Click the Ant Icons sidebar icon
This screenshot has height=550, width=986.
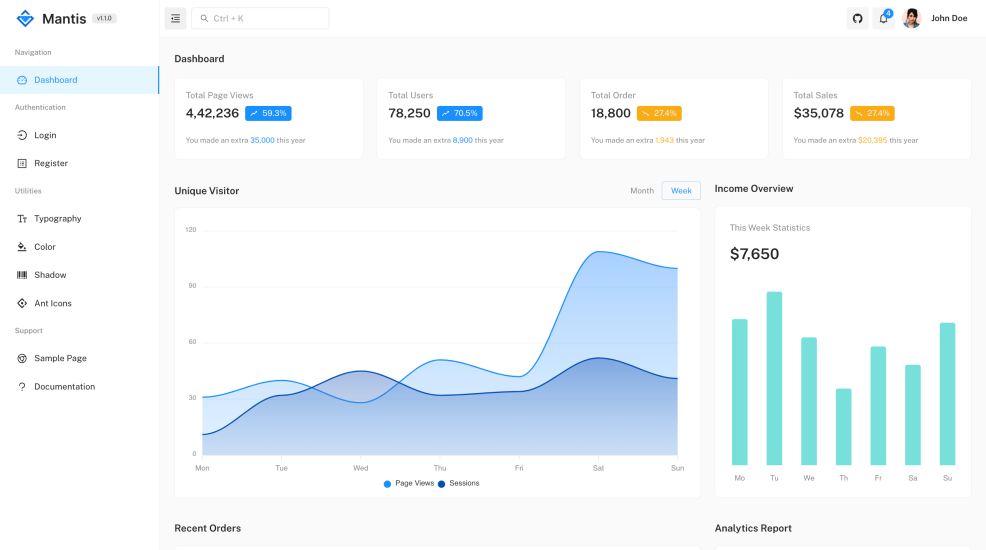22,303
